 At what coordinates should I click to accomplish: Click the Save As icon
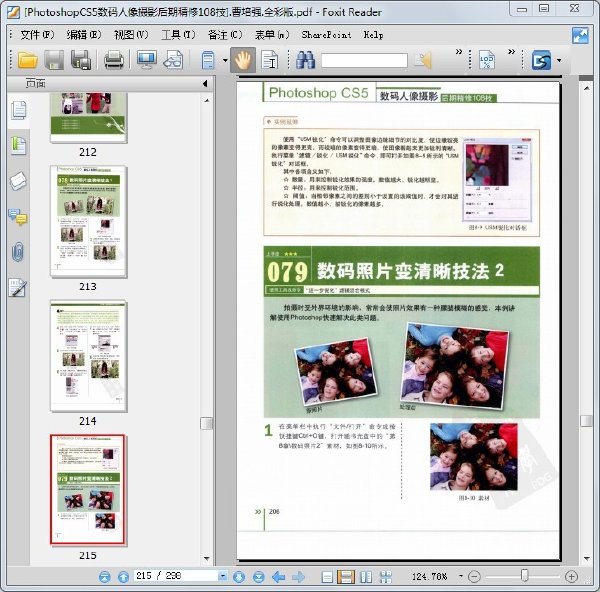(81, 60)
